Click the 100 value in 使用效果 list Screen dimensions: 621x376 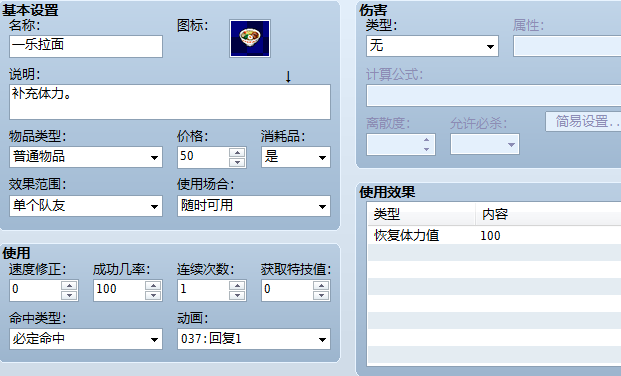pyautogui.click(x=490, y=236)
